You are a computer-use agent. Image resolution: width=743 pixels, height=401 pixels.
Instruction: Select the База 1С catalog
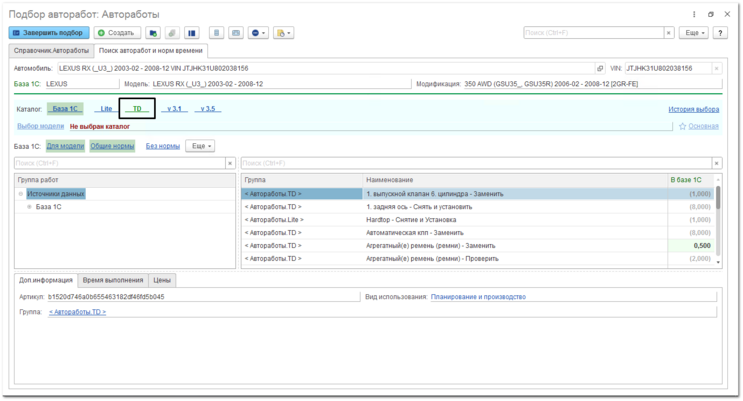tap(65, 109)
